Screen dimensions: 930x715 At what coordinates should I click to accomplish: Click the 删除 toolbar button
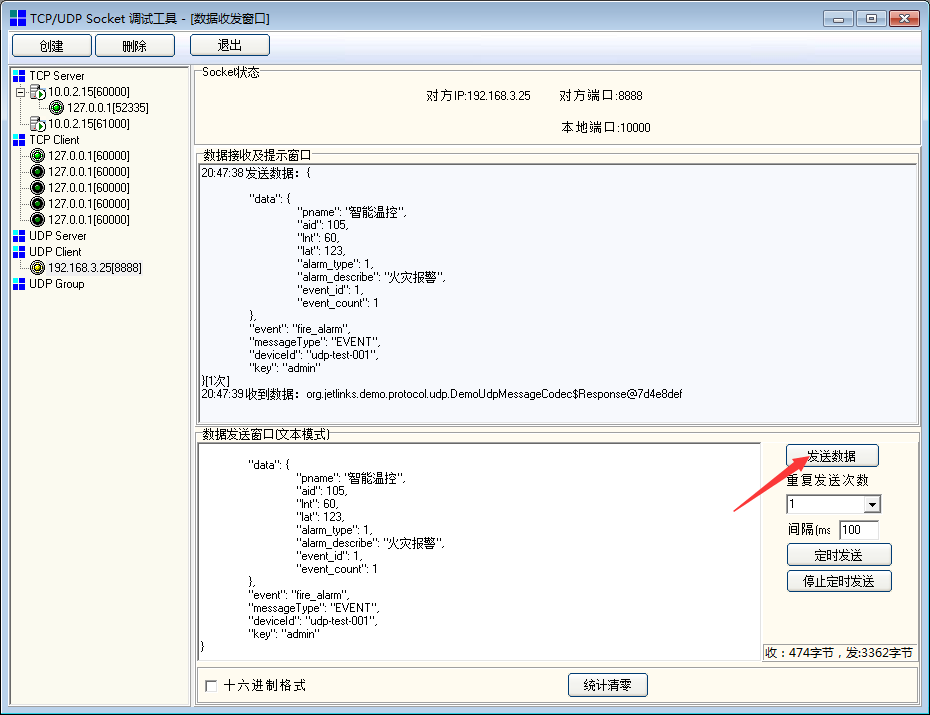pyautogui.click(x=134, y=46)
